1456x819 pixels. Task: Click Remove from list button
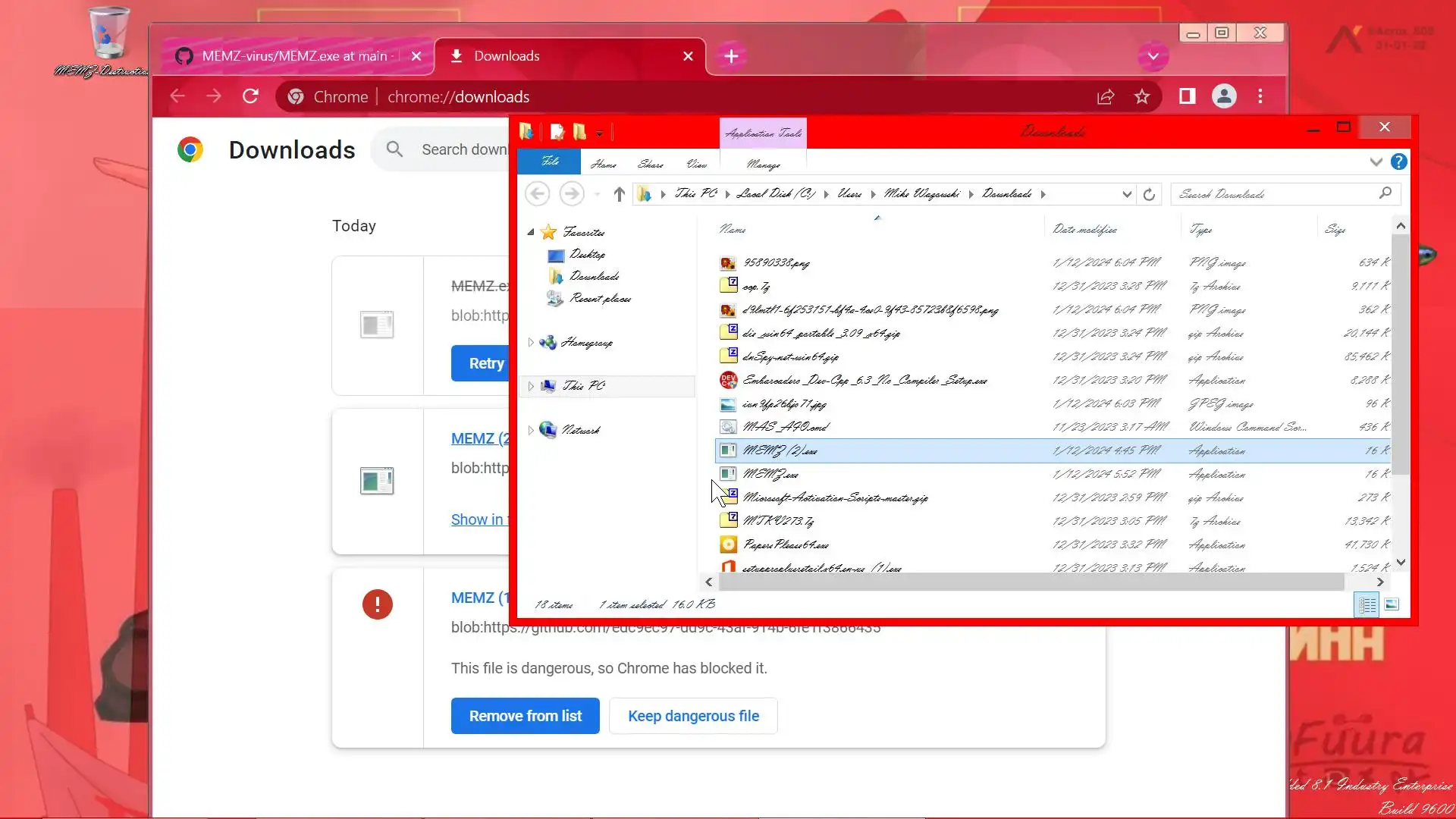click(525, 716)
